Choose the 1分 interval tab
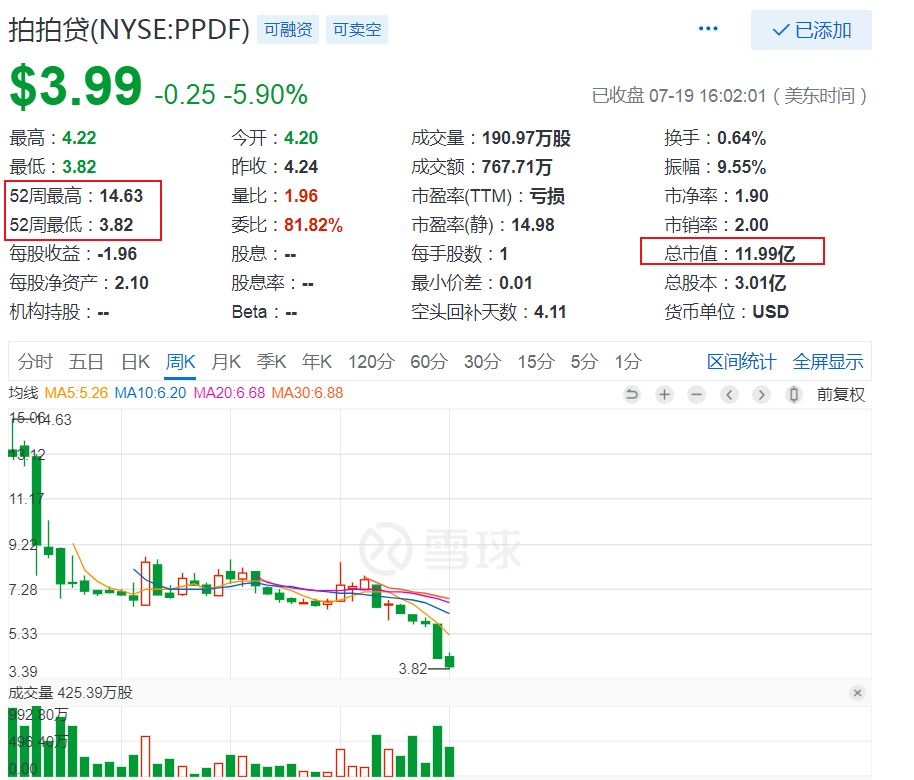This screenshot has width=914, height=780. pyautogui.click(x=628, y=362)
